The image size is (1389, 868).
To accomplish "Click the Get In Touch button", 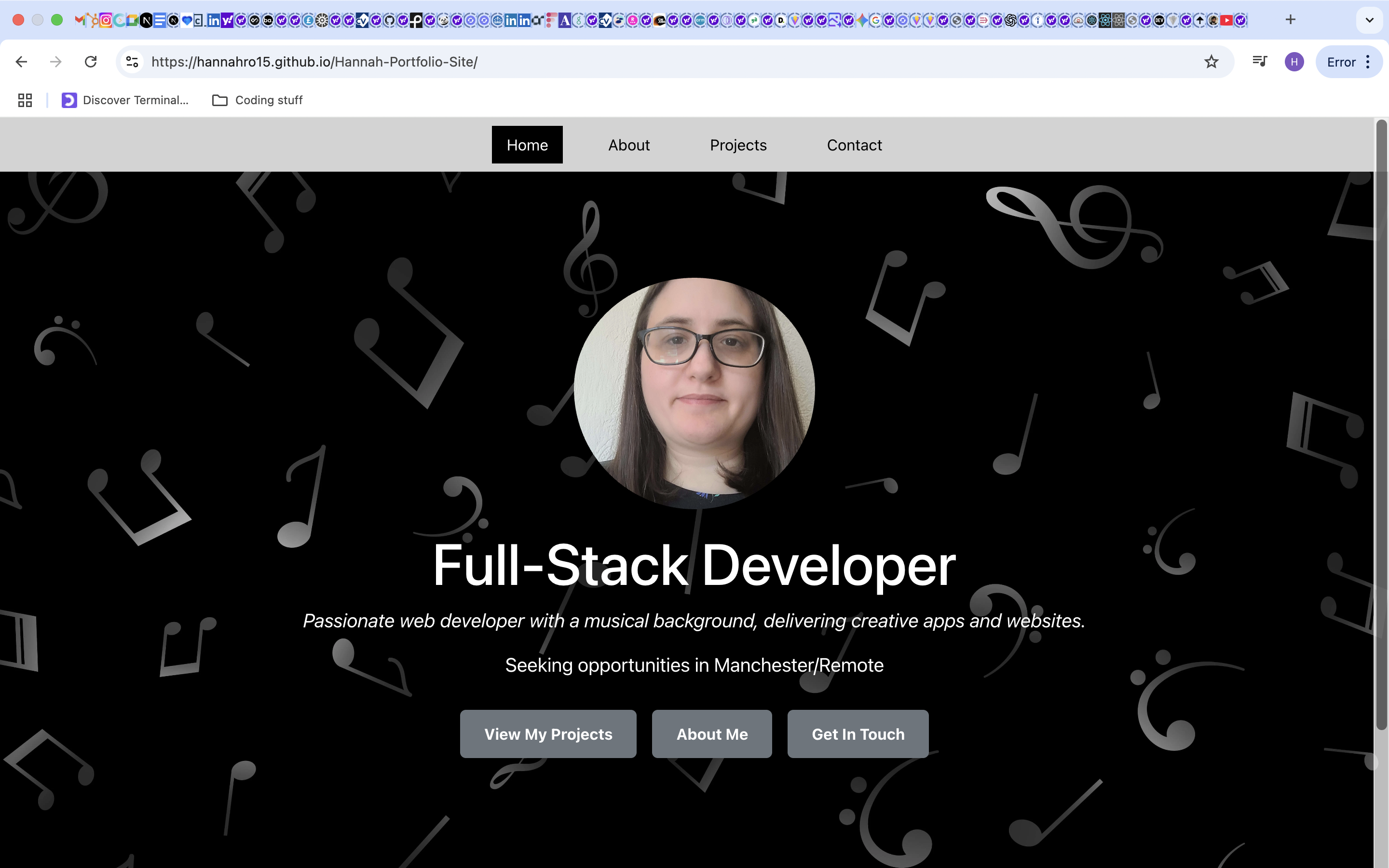I will pyautogui.click(x=858, y=734).
